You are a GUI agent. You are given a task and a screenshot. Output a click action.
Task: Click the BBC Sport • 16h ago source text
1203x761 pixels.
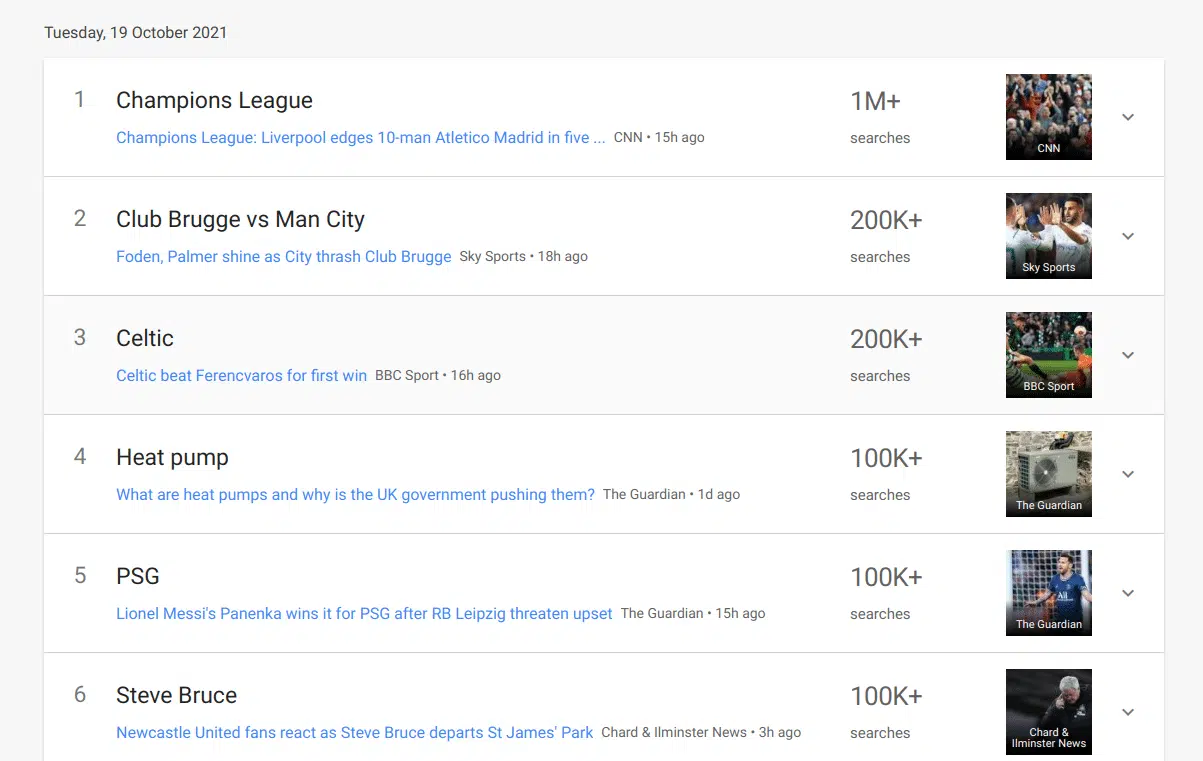[x=438, y=375]
